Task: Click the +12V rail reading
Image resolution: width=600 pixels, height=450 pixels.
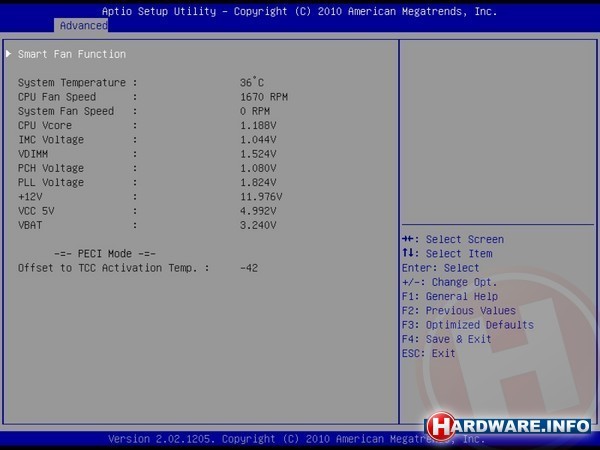Action: (x=261, y=197)
